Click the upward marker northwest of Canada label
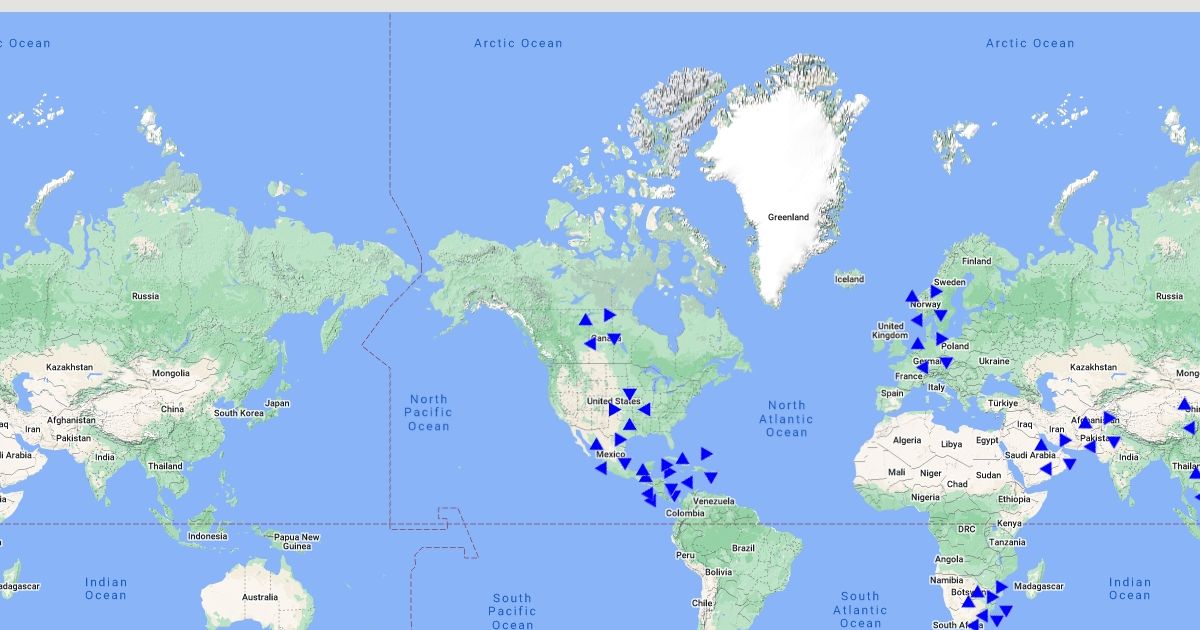Viewport: 1200px width, 630px height. point(585,320)
